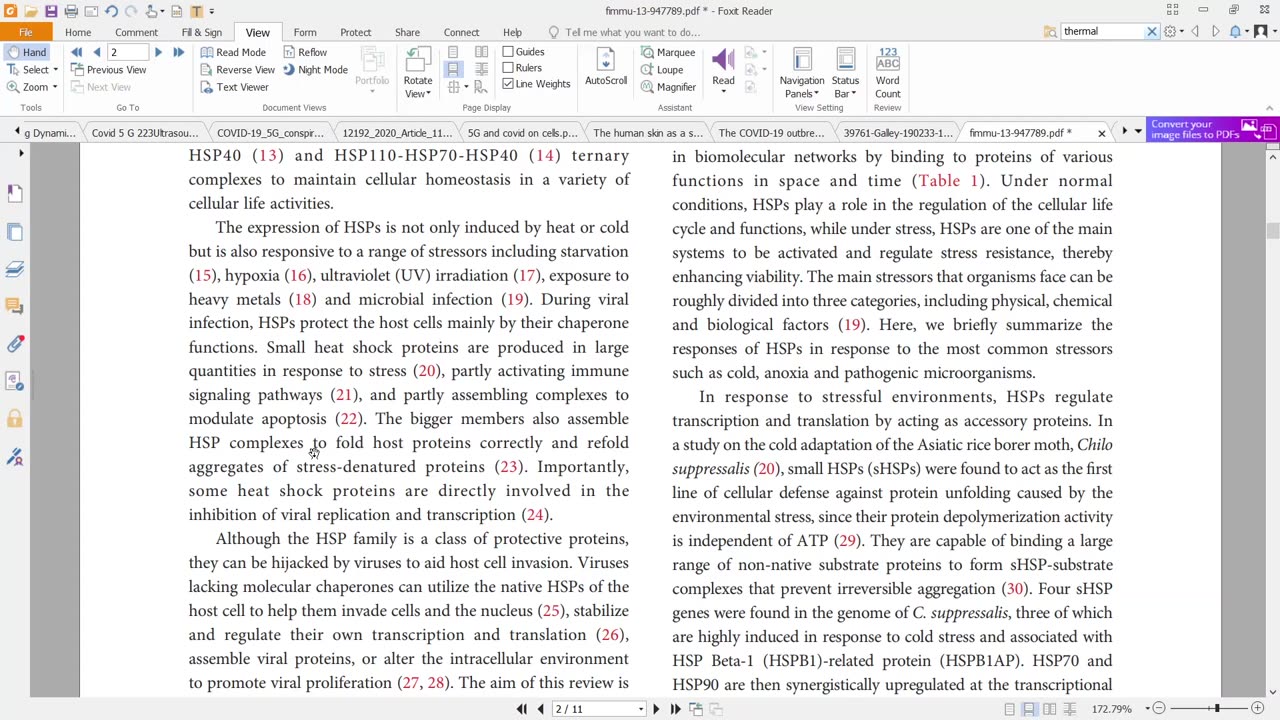Open Word Count
This screenshot has width=1280, height=720.
887,72
